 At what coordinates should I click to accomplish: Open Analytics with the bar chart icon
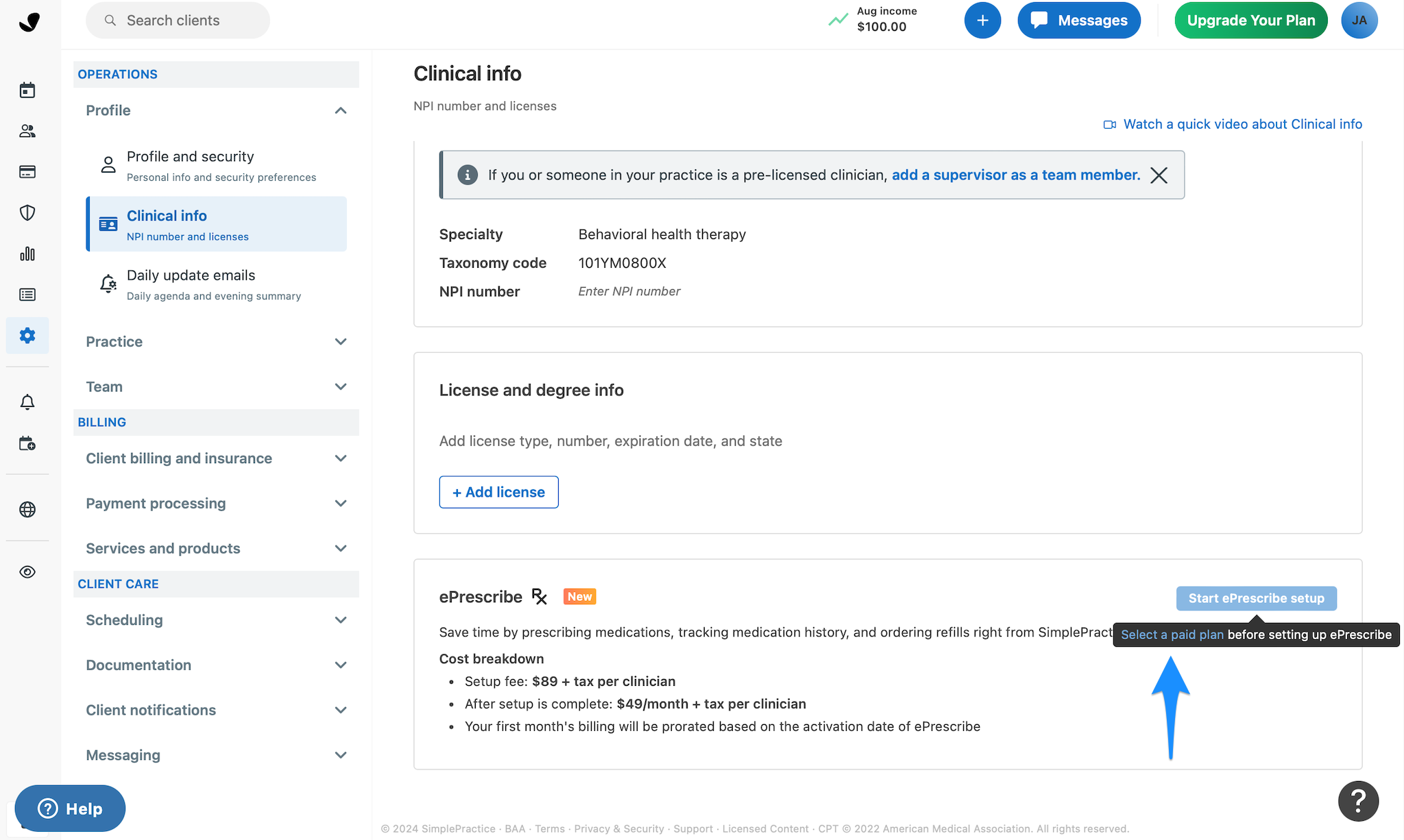(27, 254)
